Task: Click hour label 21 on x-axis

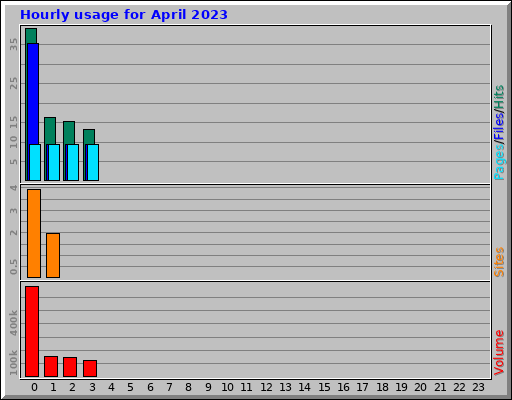Action: (440, 387)
